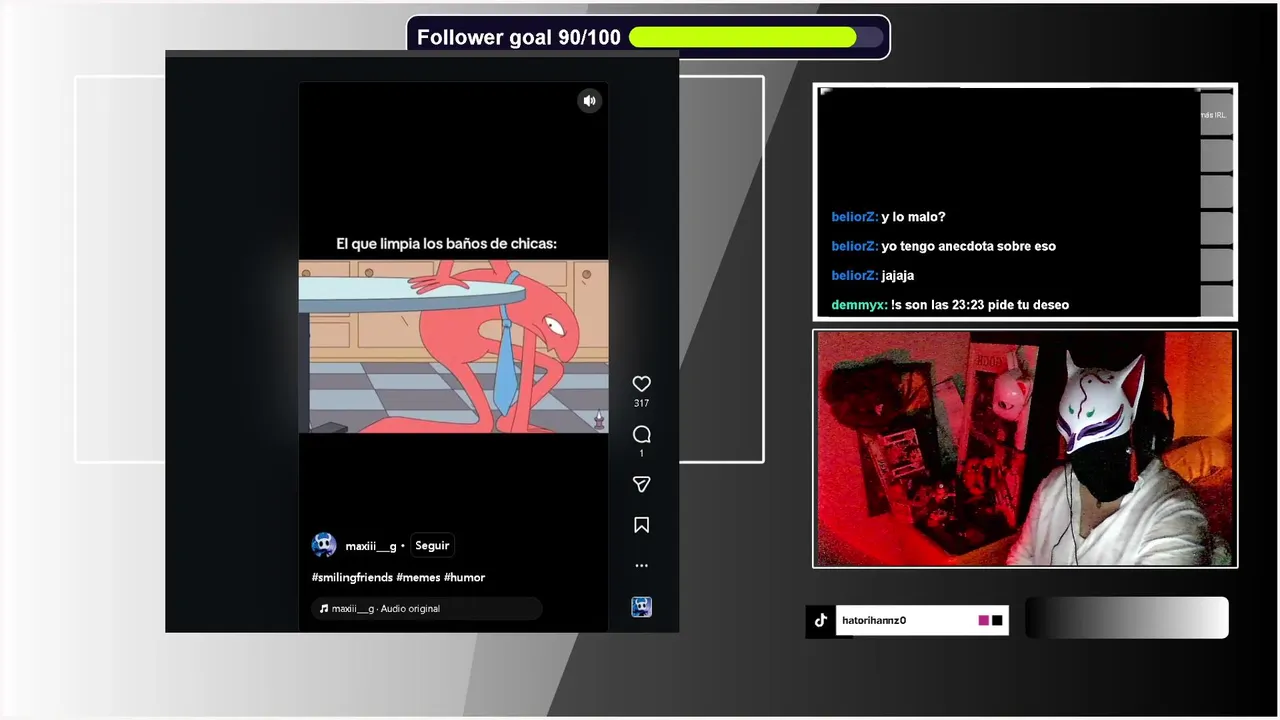Click chat message 'jajaja' from beliorZ

(x=897, y=275)
